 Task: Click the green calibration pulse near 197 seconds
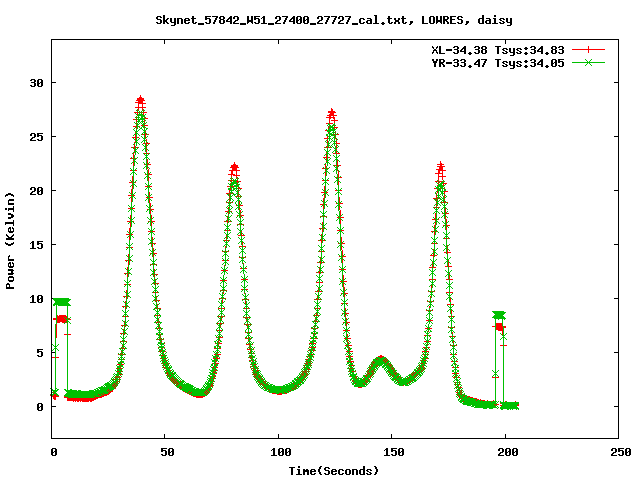(499, 315)
